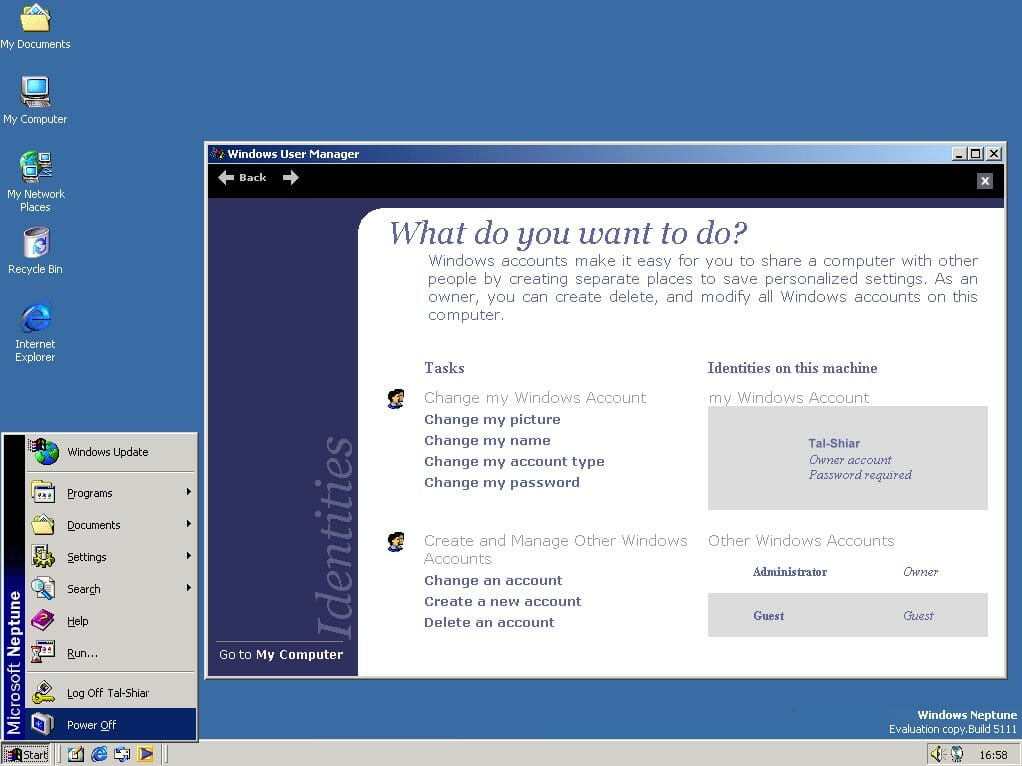The height and width of the screenshot is (766, 1022).
Task: Open My Computer desktop icon
Action: [x=35, y=93]
